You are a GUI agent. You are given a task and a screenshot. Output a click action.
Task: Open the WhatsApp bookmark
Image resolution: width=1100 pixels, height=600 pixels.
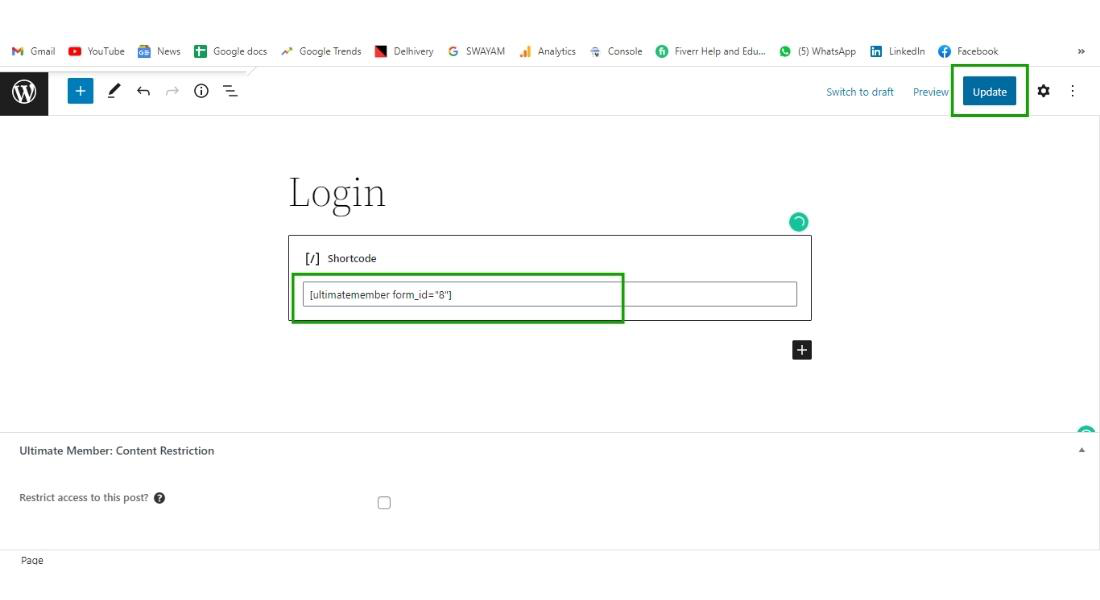(817, 51)
